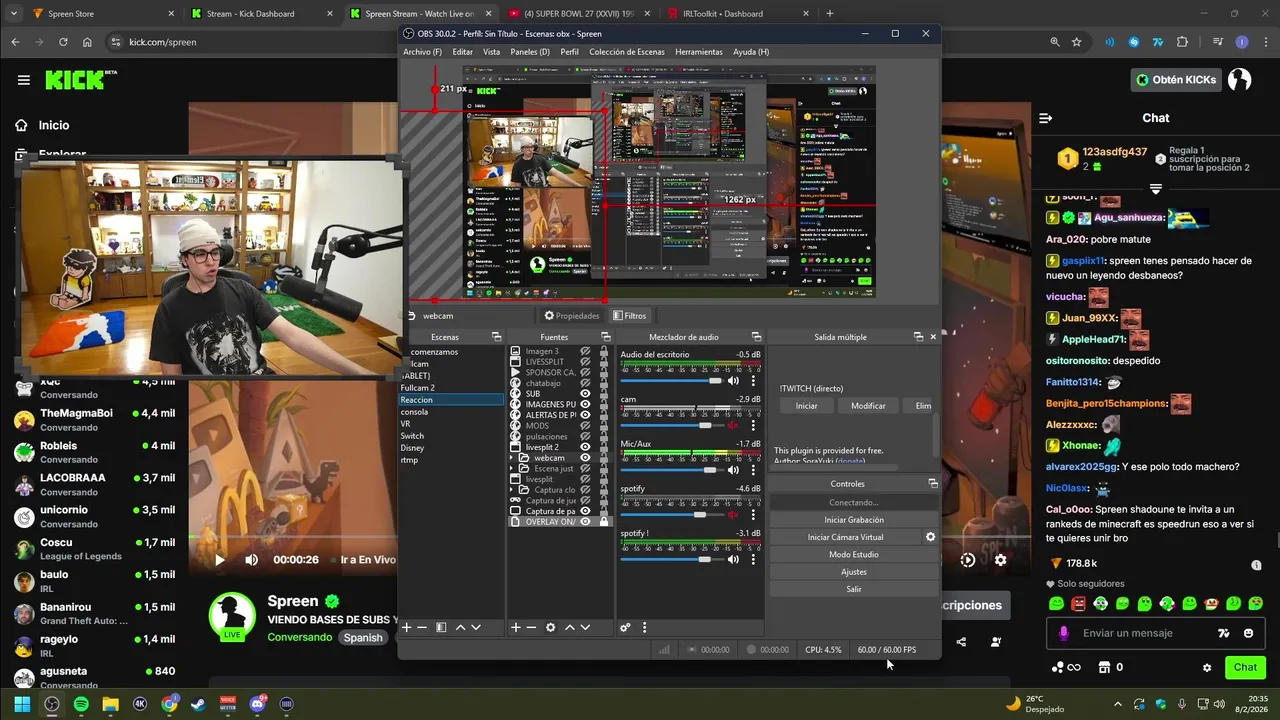1280x720 pixels.
Task: Open options dots for Mic/Aux channel
Action: point(753,469)
